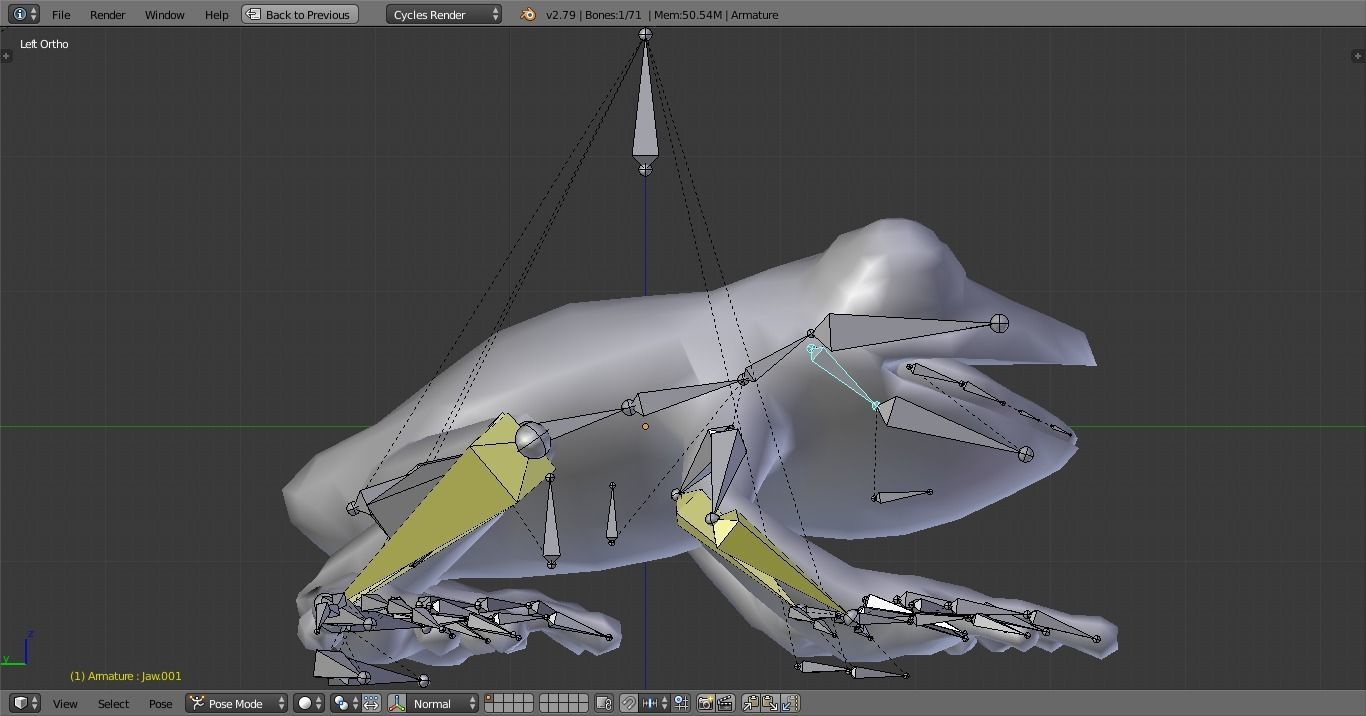Open the Pose Mode interaction dropdown

point(237,703)
